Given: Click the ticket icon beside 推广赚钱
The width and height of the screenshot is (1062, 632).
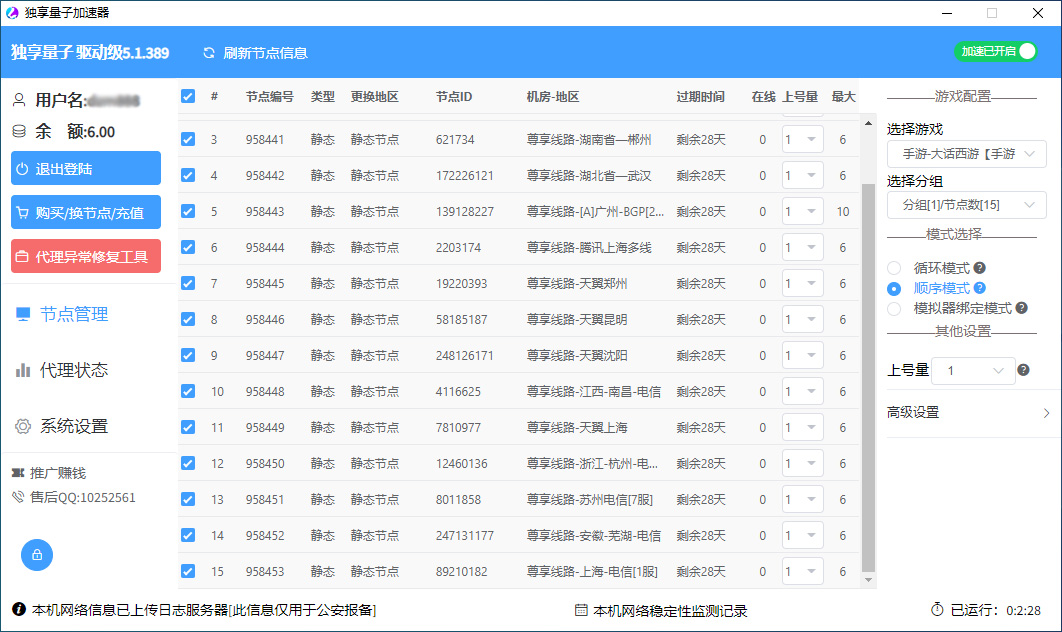Looking at the screenshot, I should coord(18,473).
